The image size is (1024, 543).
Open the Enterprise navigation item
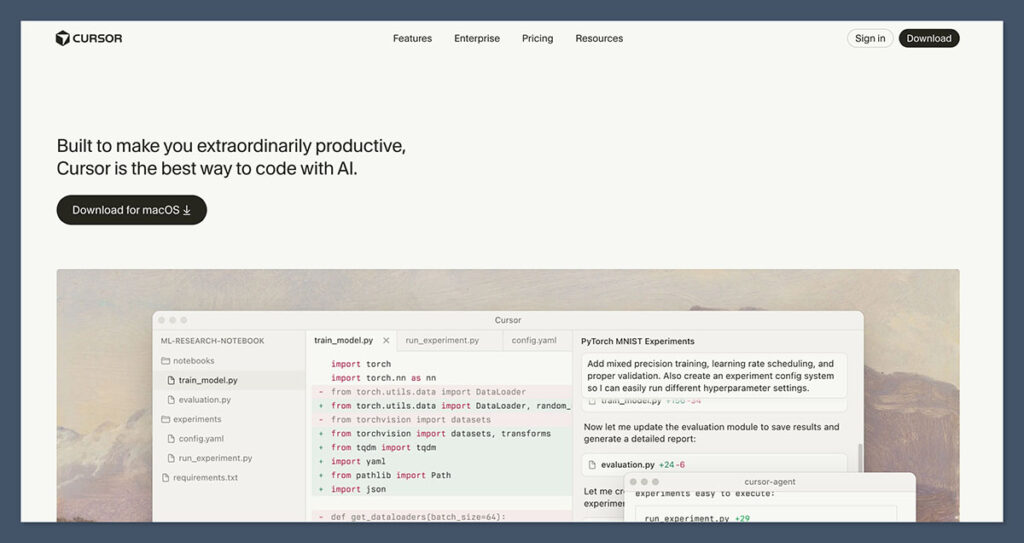click(x=477, y=39)
